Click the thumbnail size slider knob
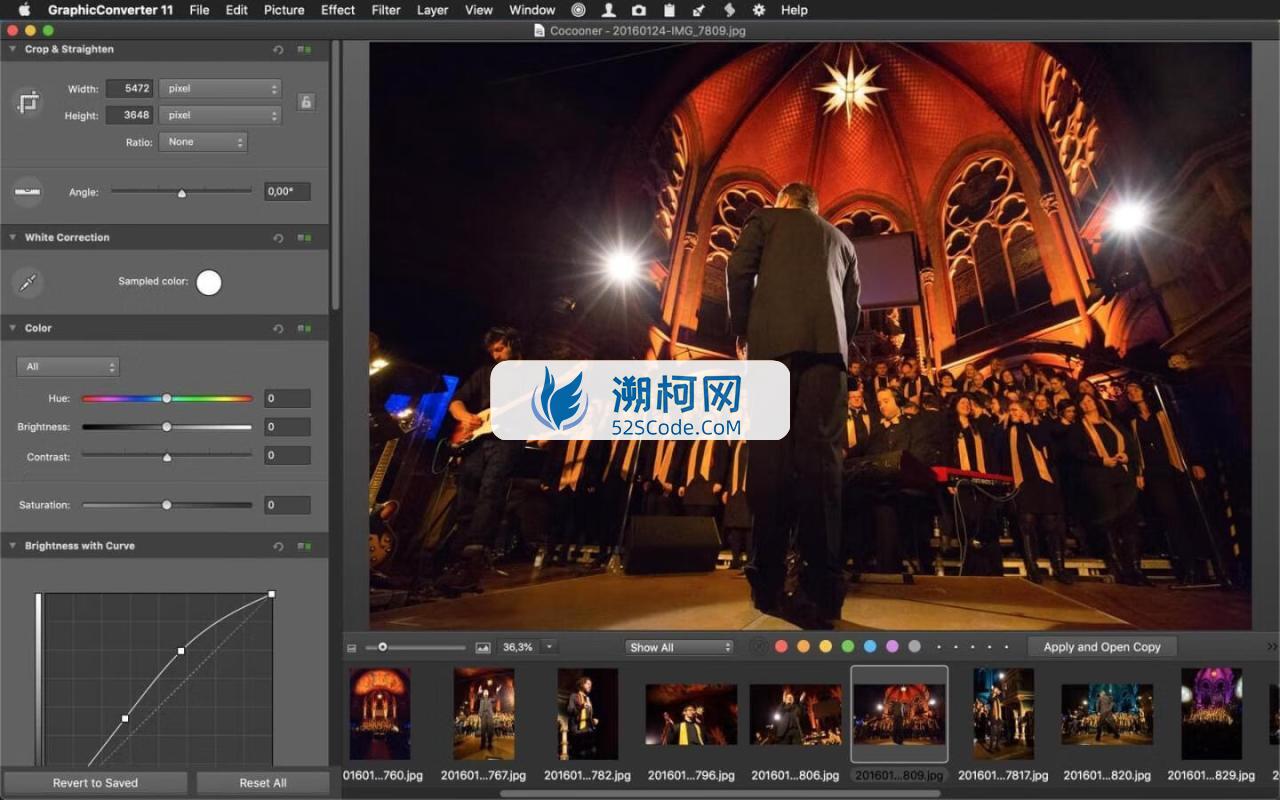Screen dimensions: 1280x800 tap(382, 647)
